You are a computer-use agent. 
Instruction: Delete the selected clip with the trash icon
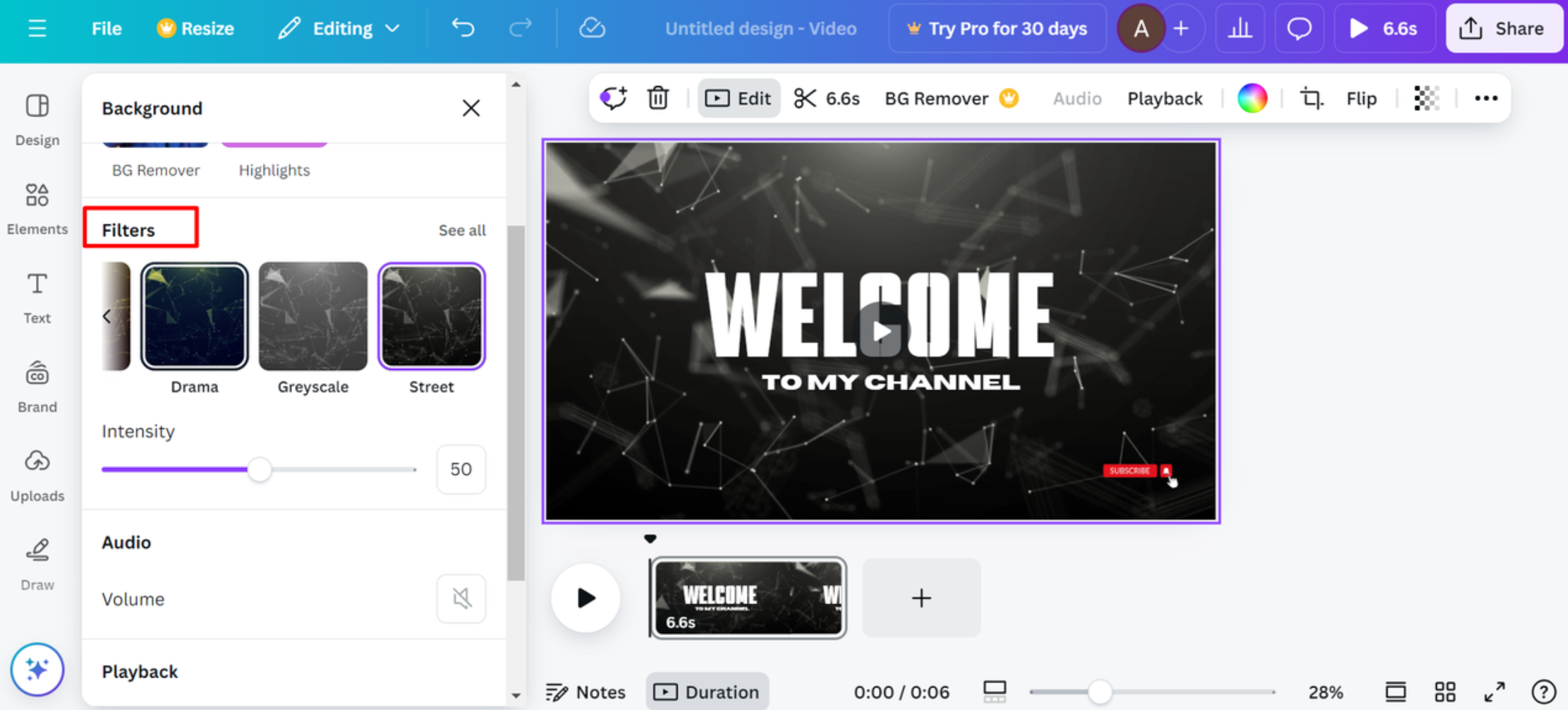(657, 98)
